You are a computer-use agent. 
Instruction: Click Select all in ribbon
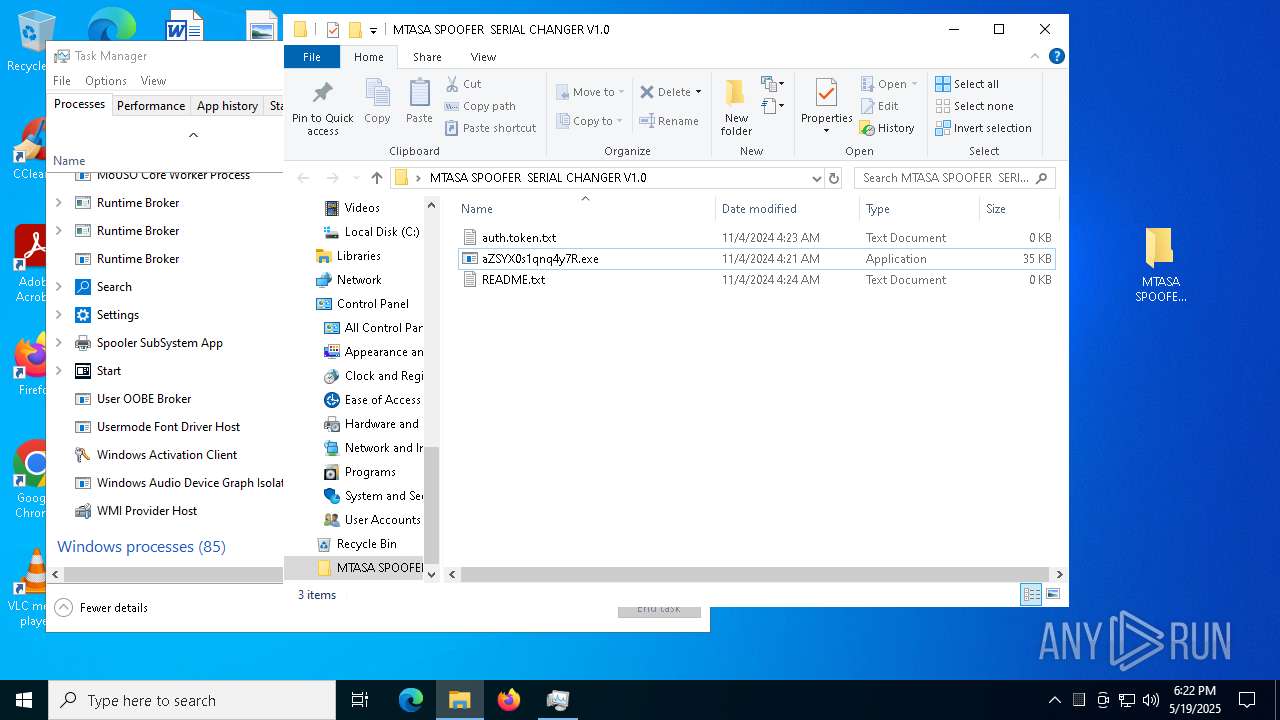(967, 84)
